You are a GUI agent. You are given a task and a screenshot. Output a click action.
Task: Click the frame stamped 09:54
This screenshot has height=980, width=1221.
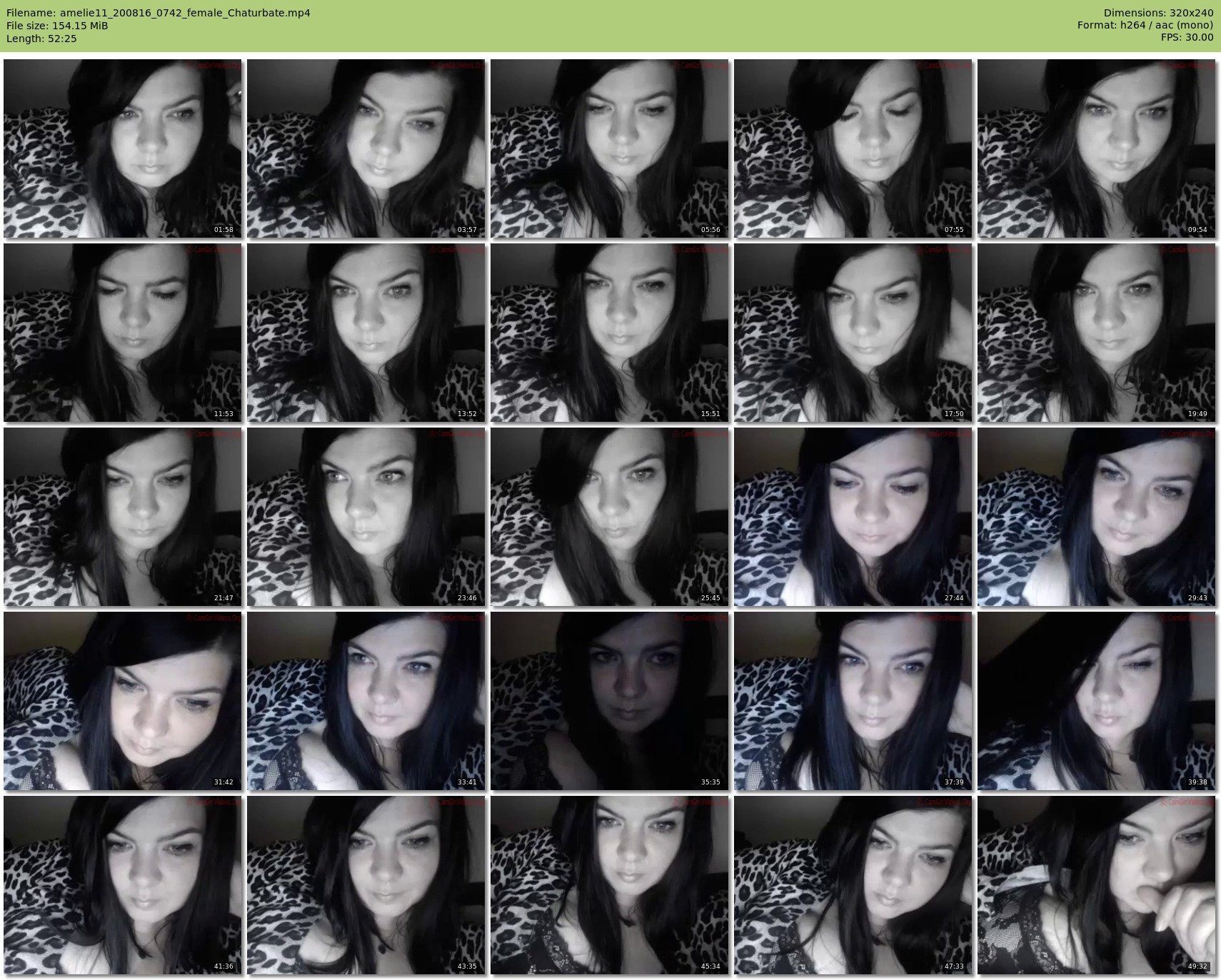pos(1097,148)
